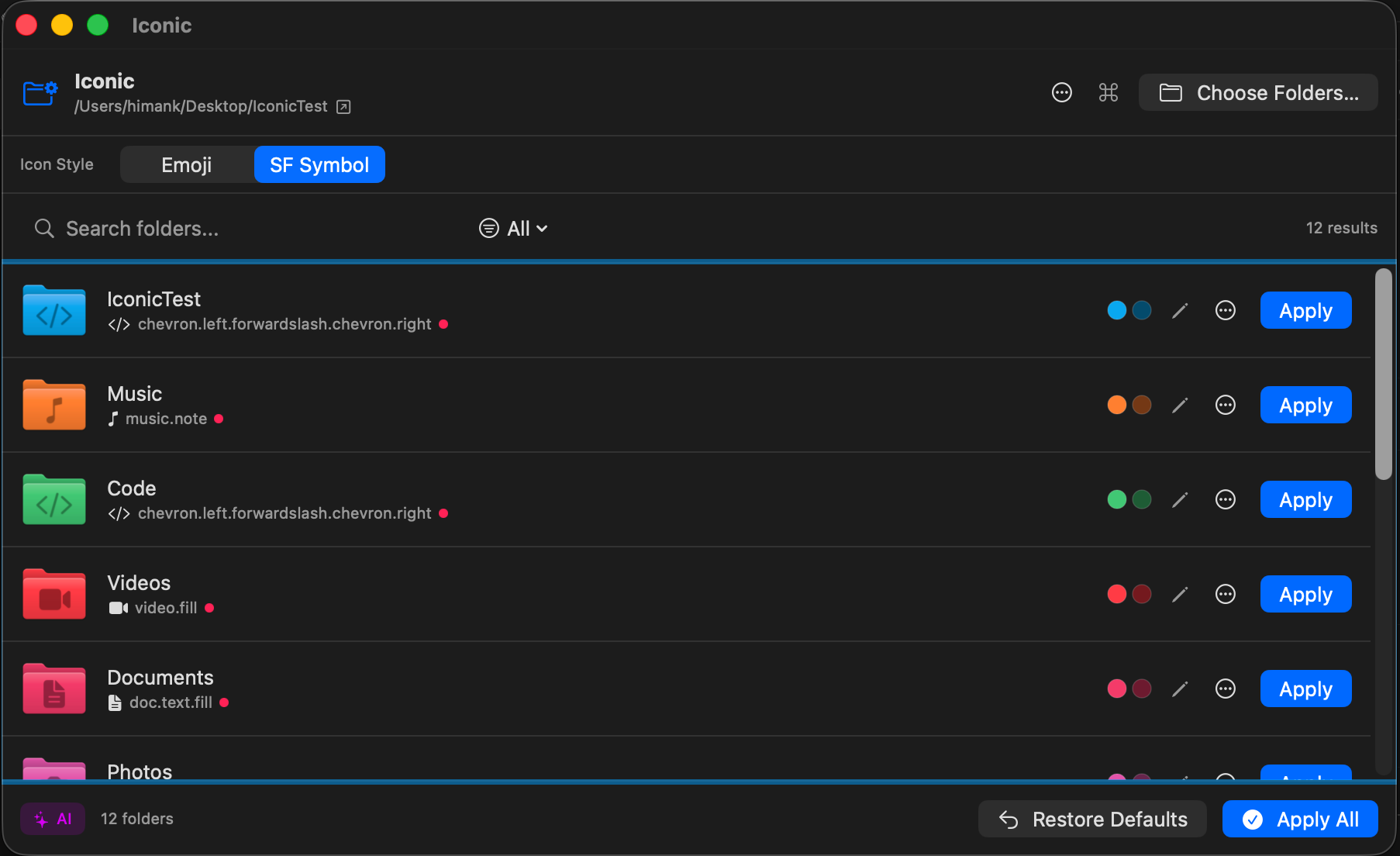Viewport: 1400px width, 856px height.
Task: Click the music.note symbol label
Action: coord(166,419)
